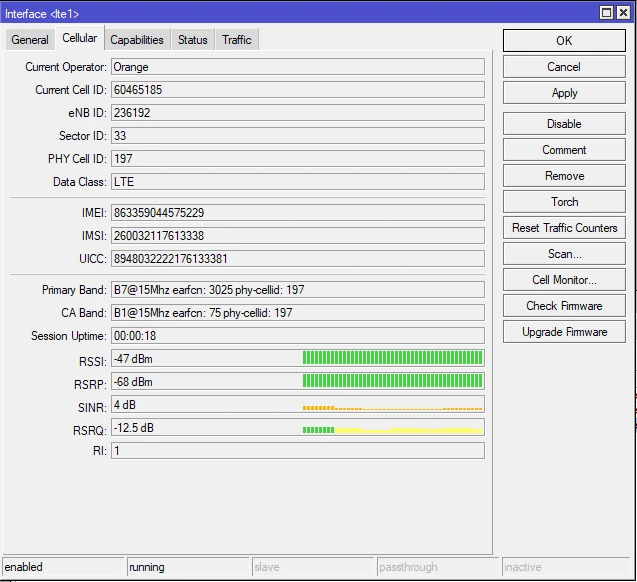Click the enabled status indicator
Image resolution: width=637 pixels, height=582 pixels.
click(63, 567)
